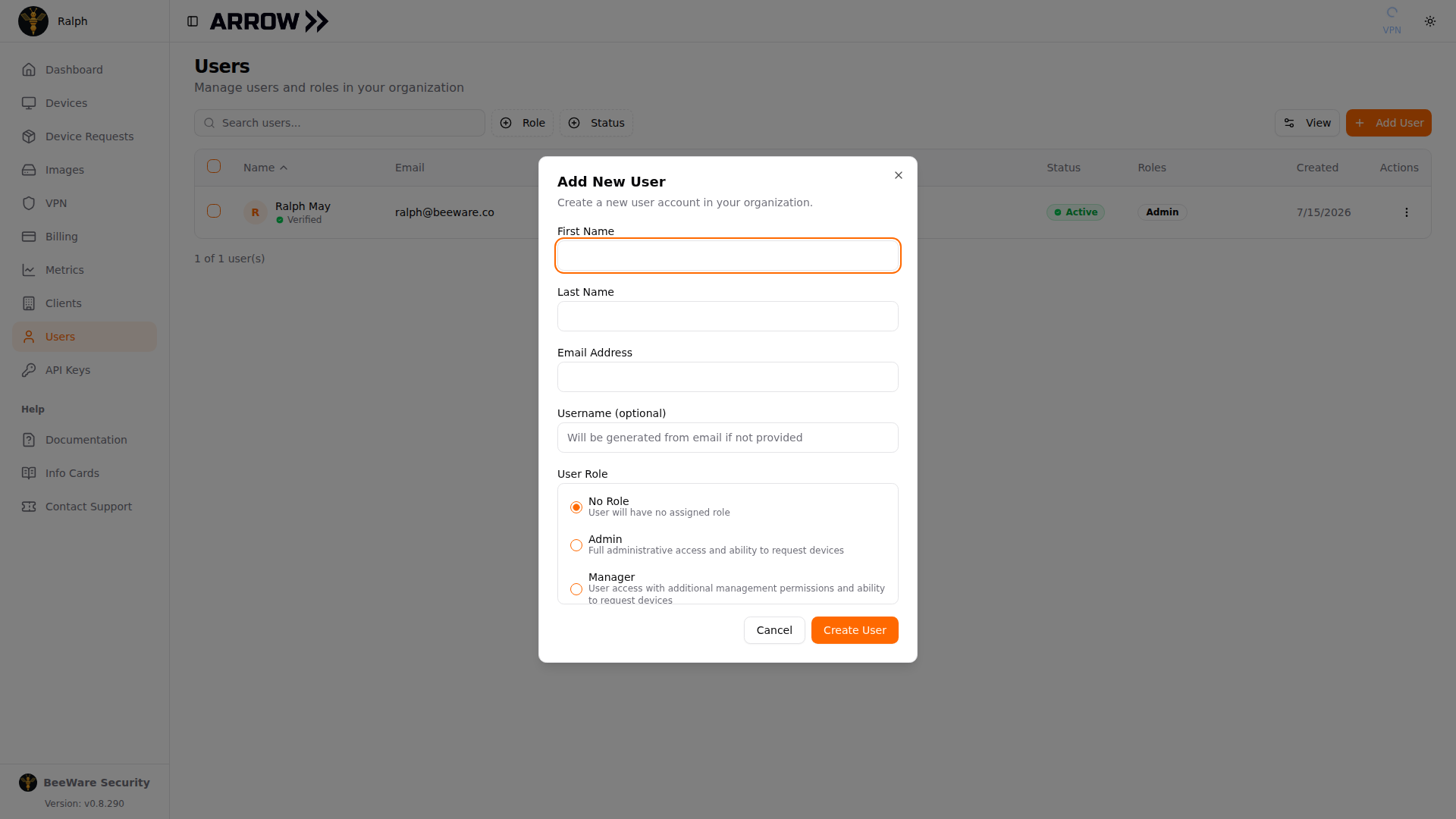The image size is (1456, 819).
Task: Click the Cancel button
Action: tap(774, 630)
